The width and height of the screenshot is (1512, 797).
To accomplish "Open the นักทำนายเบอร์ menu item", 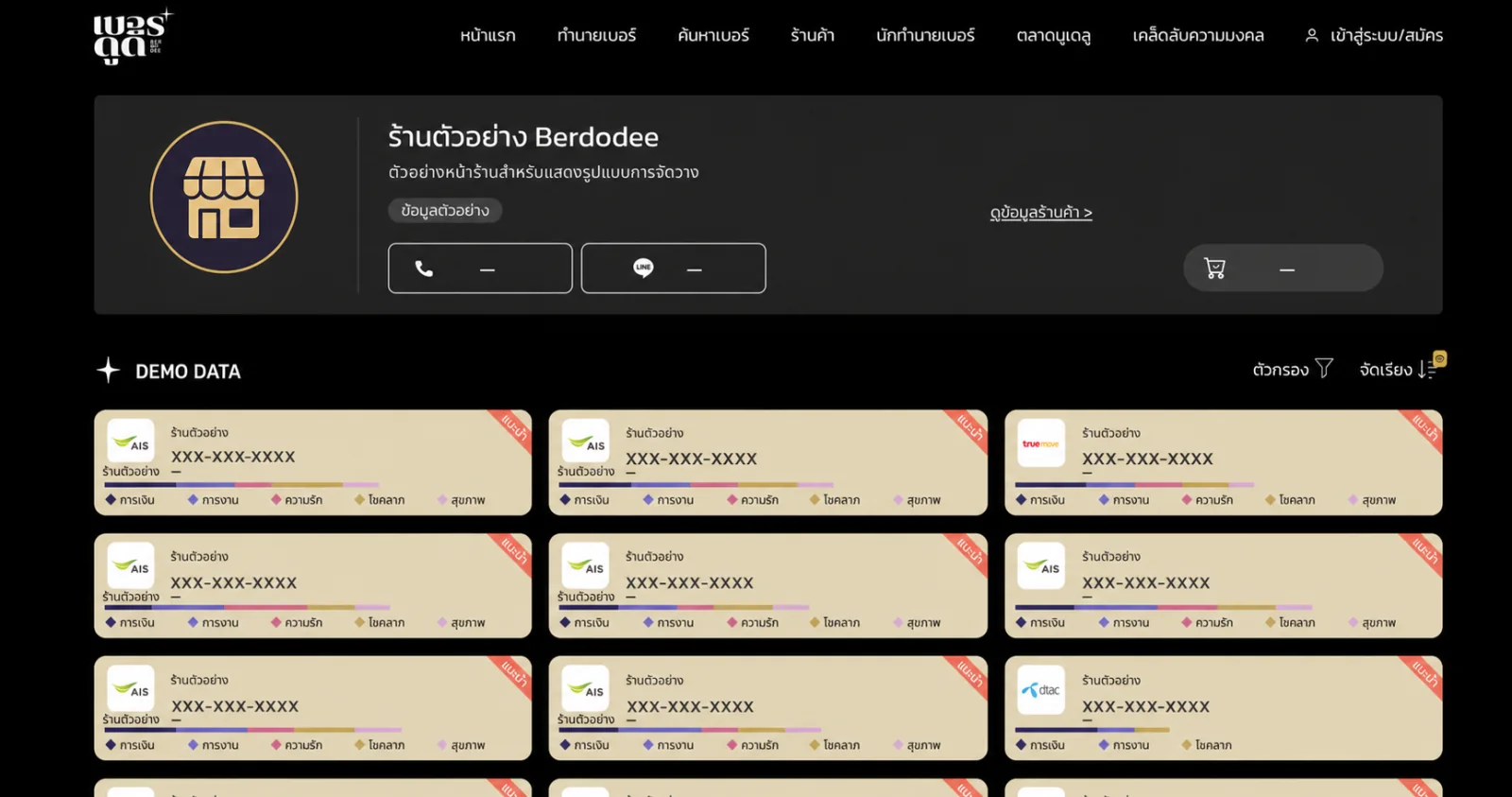I will point(925,36).
